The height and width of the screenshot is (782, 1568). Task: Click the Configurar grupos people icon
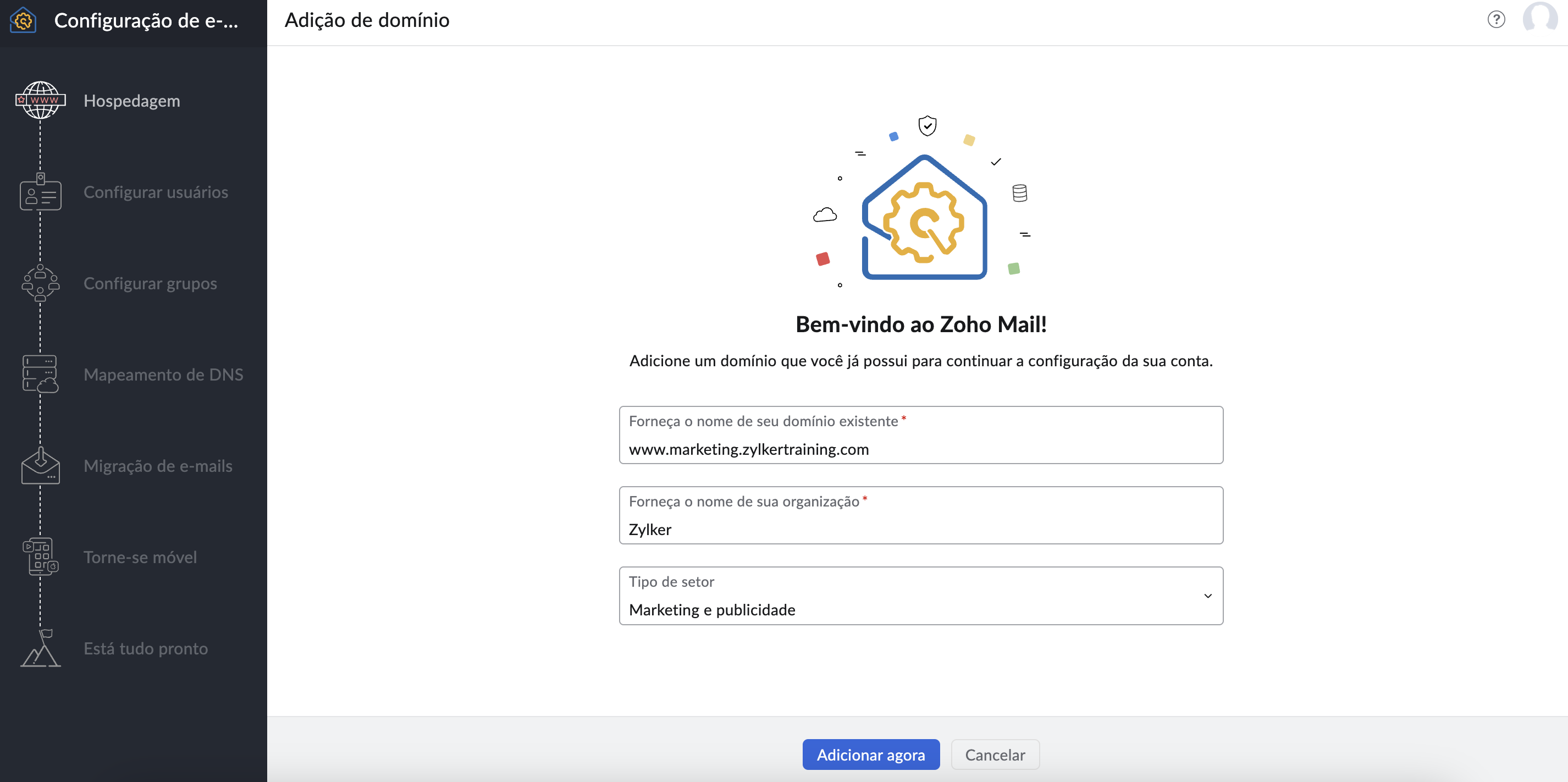tap(40, 283)
